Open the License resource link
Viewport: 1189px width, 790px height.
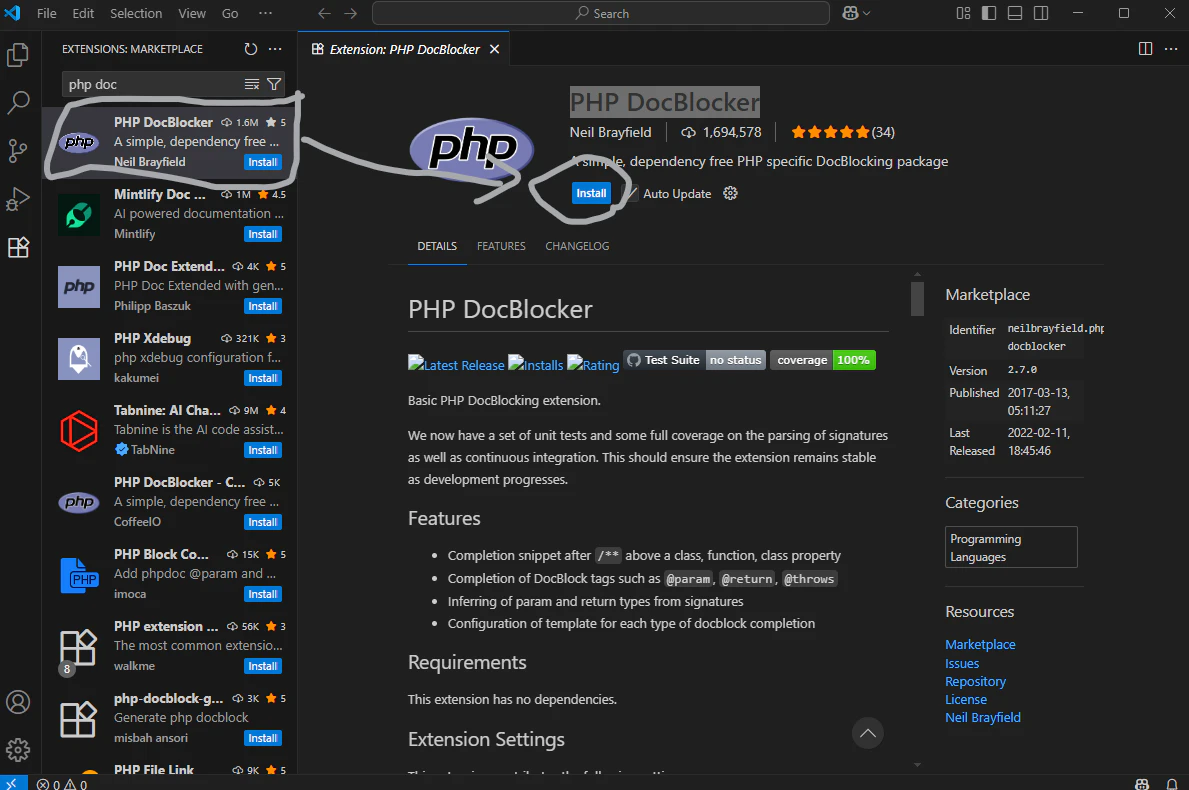pyautogui.click(x=965, y=700)
